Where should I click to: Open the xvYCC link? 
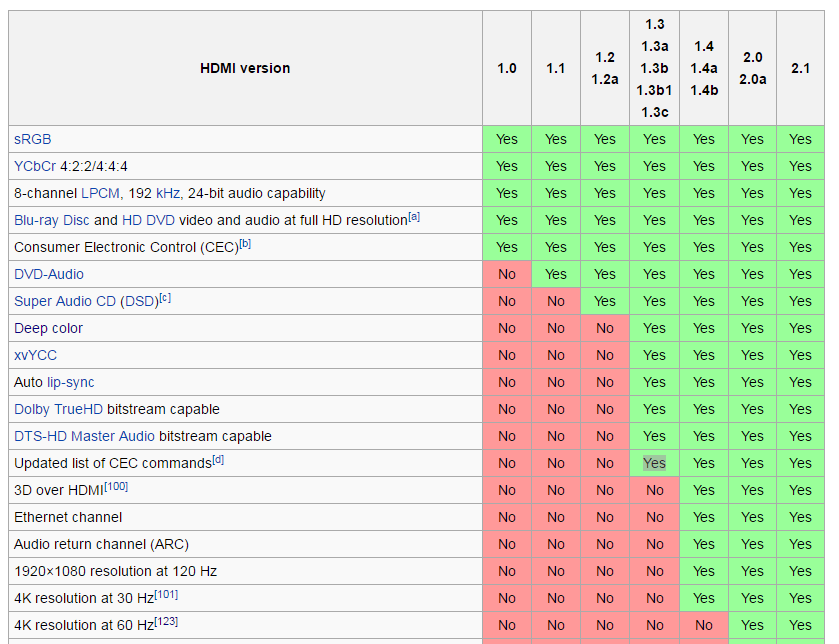(x=35, y=355)
